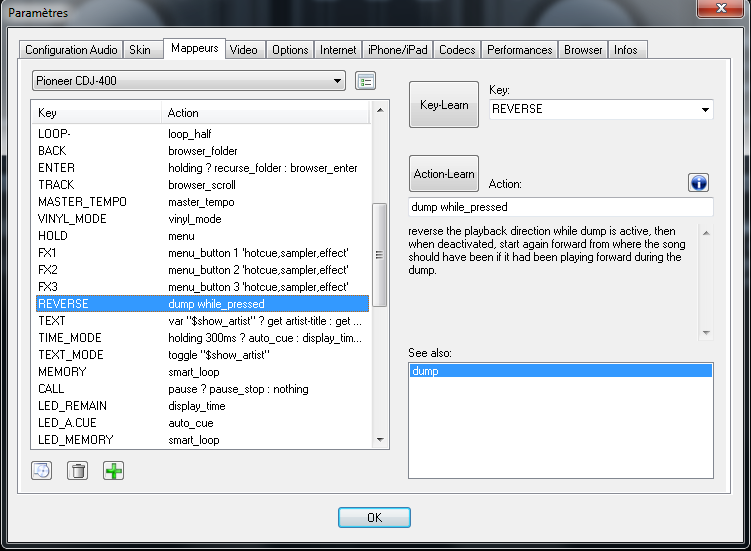This screenshot has width=751, height=551.
Task: Select the Mappeurs tab
Action: pyautogui.click(x=194, y=48)
